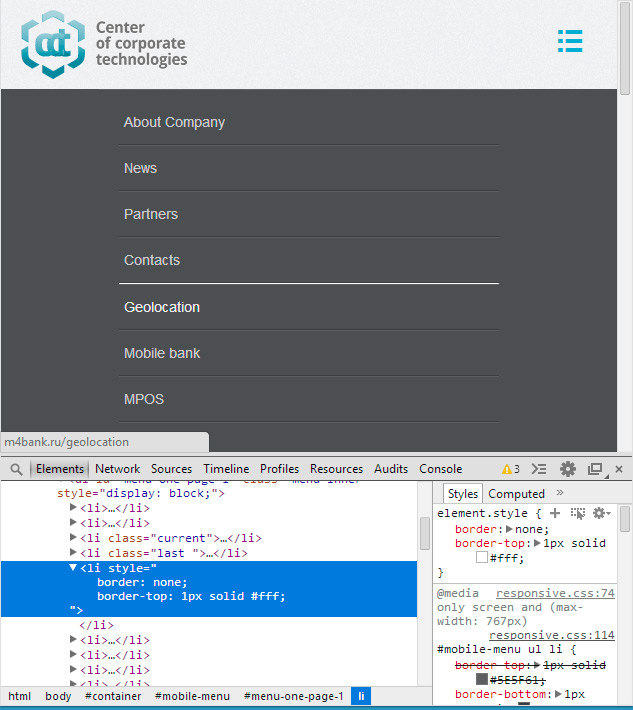Screen dimensions: 633x710
Task: Open DevTools settings gear
Action: (x=568, y=469)
